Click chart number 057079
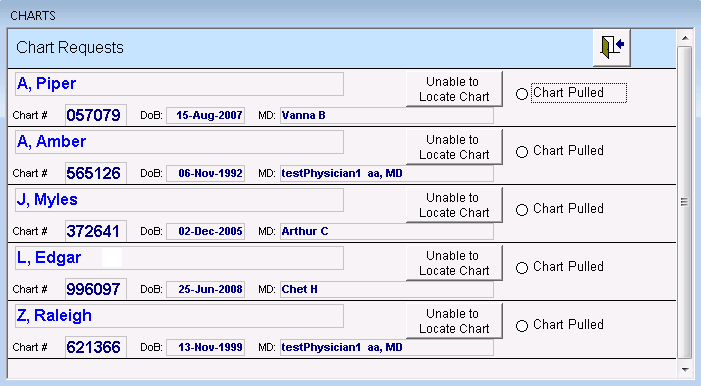The image size is (701, 386). [x=96, y=115]
